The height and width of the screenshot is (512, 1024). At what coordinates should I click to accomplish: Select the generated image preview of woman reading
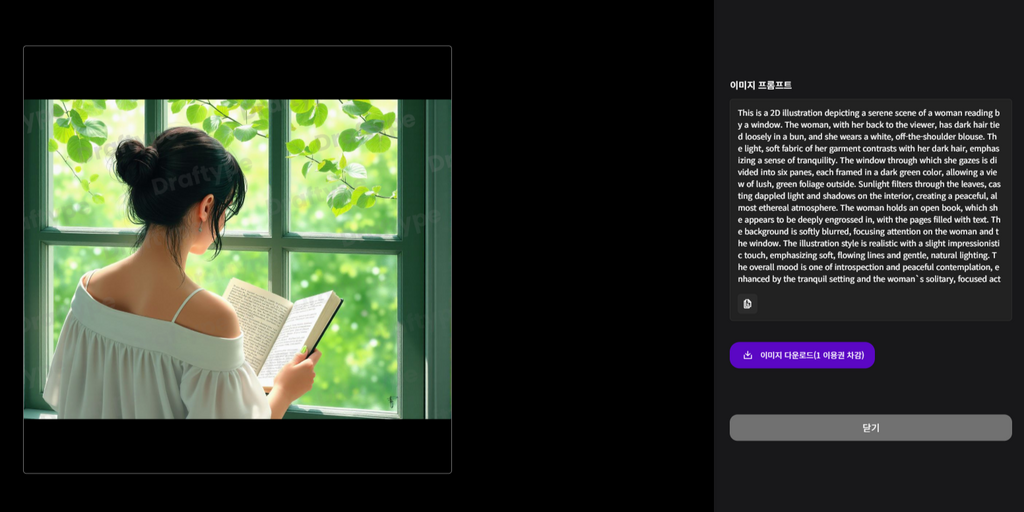pyautogui.click(x=238, y=259)
